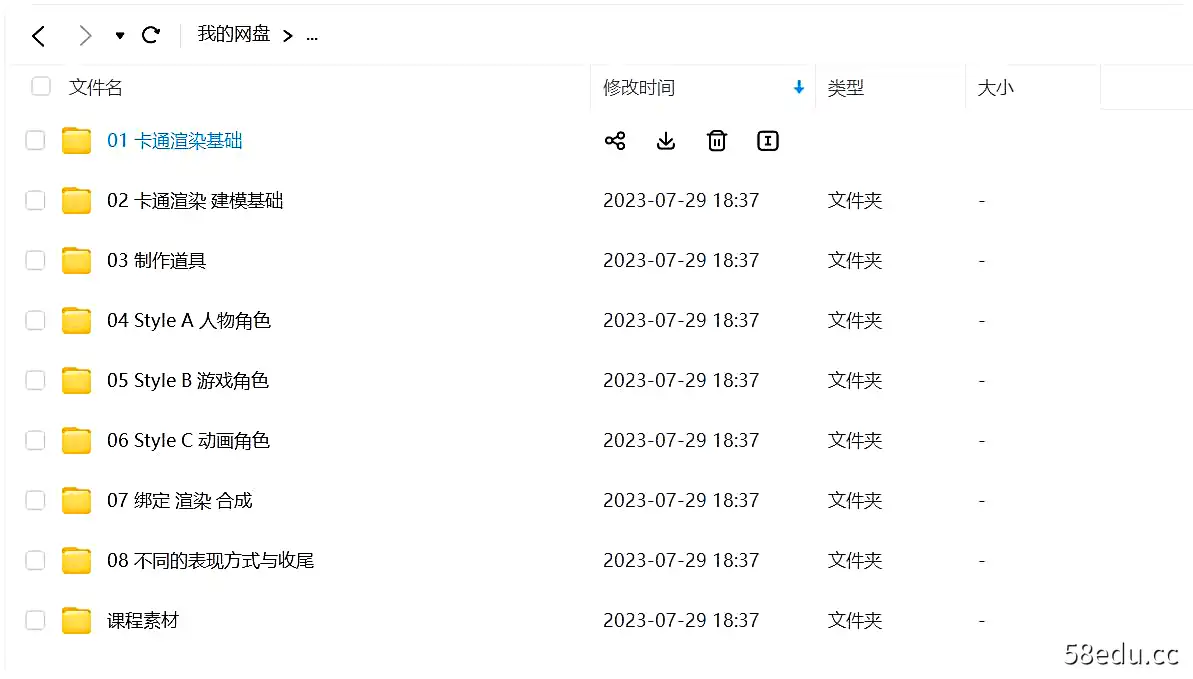Tick the checkbox beside 08 不同的表现方式与收尾

pyautogui.click(x=35, y=560)
